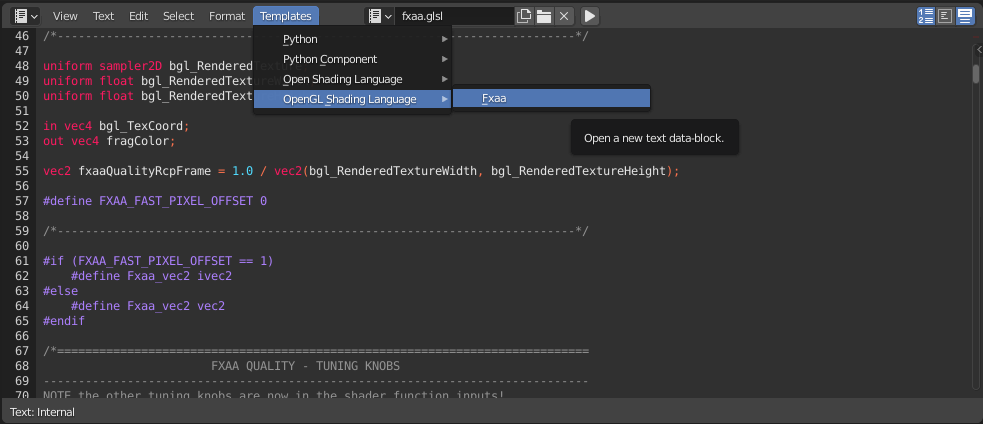Expand Open Shading Language submenu
Image resolution: width=983 pixels, height=424 pixels.
[x=352, y=80]
